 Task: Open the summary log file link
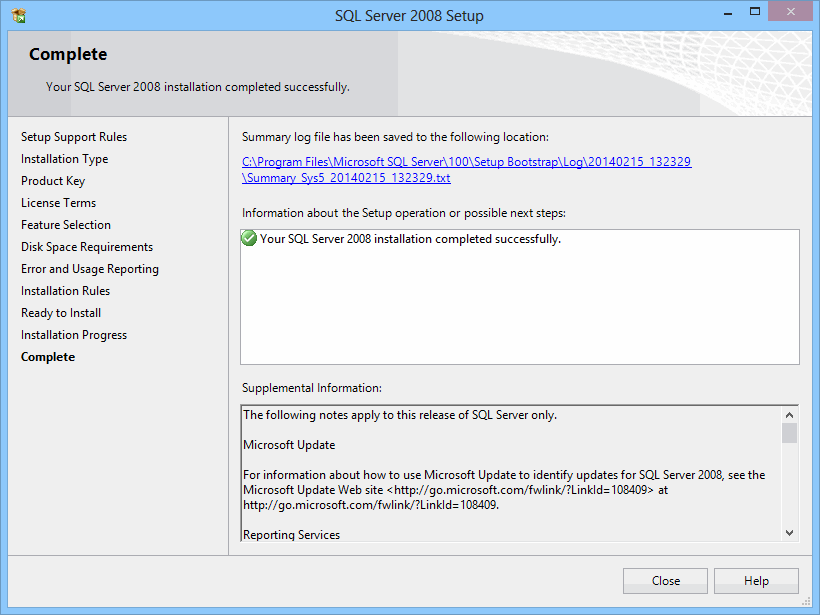pos(466,169)
